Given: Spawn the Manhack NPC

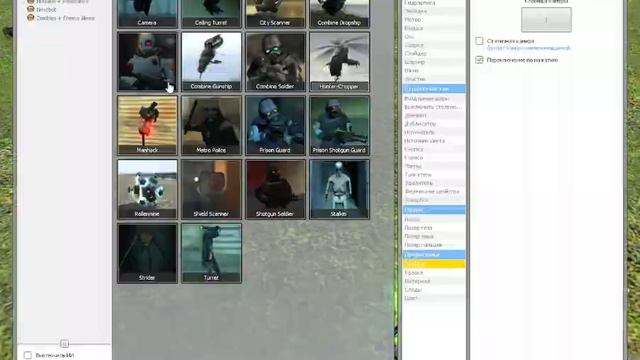Looking at the screenshot, I should (x=147, y=125).
